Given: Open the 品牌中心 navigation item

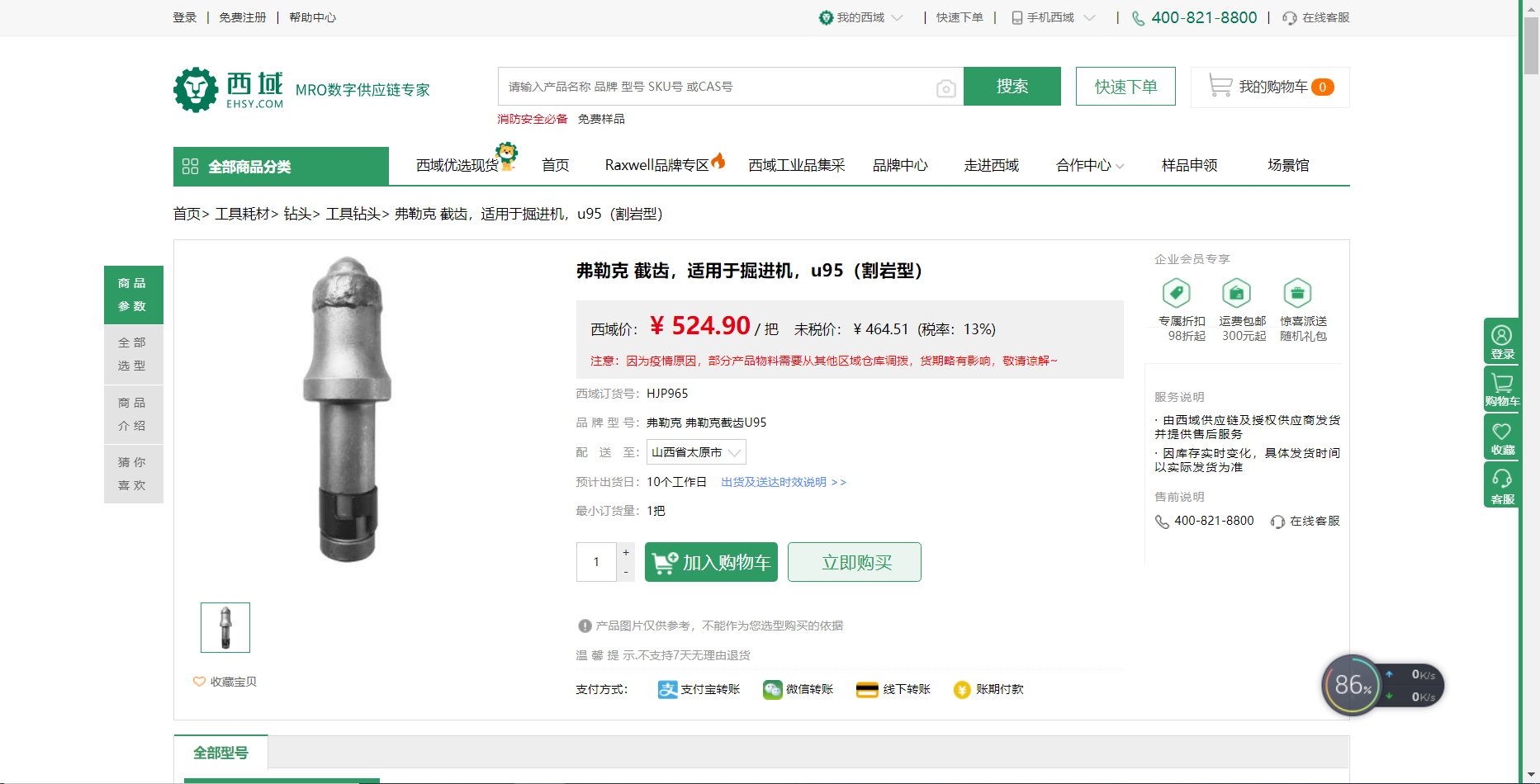Looking at the screenshot, I should pos(900,165).
